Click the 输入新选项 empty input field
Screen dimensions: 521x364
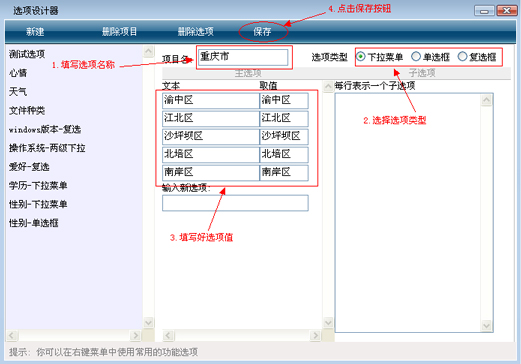235,203
